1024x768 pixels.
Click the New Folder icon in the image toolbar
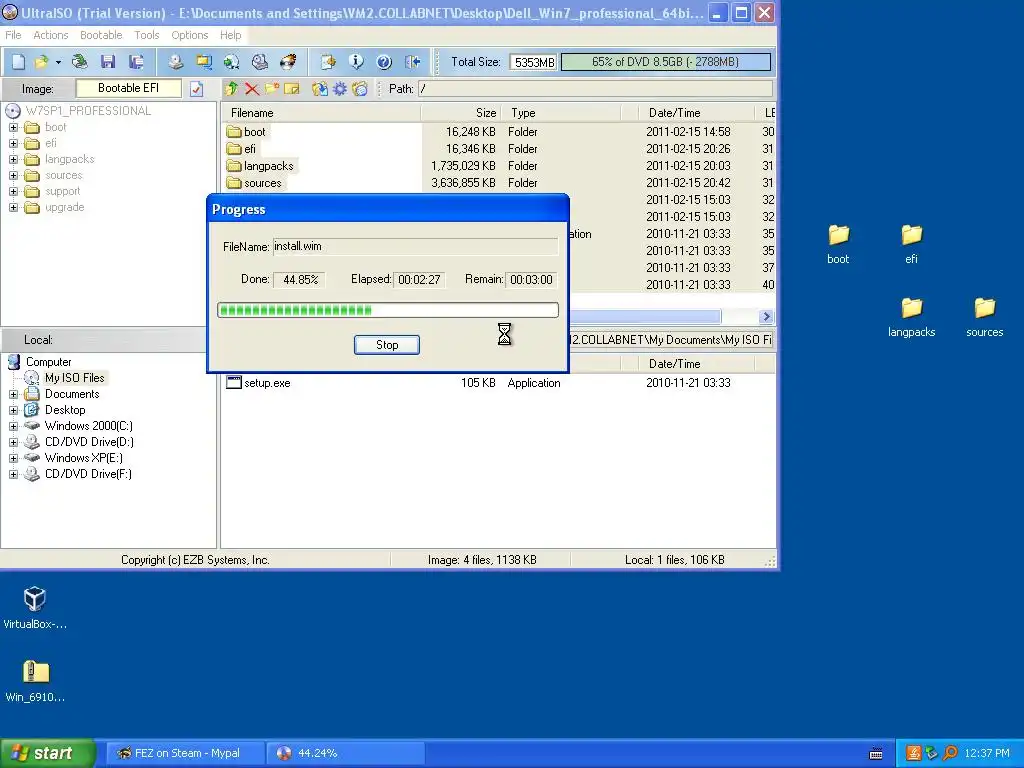click(x=272, y=89)
